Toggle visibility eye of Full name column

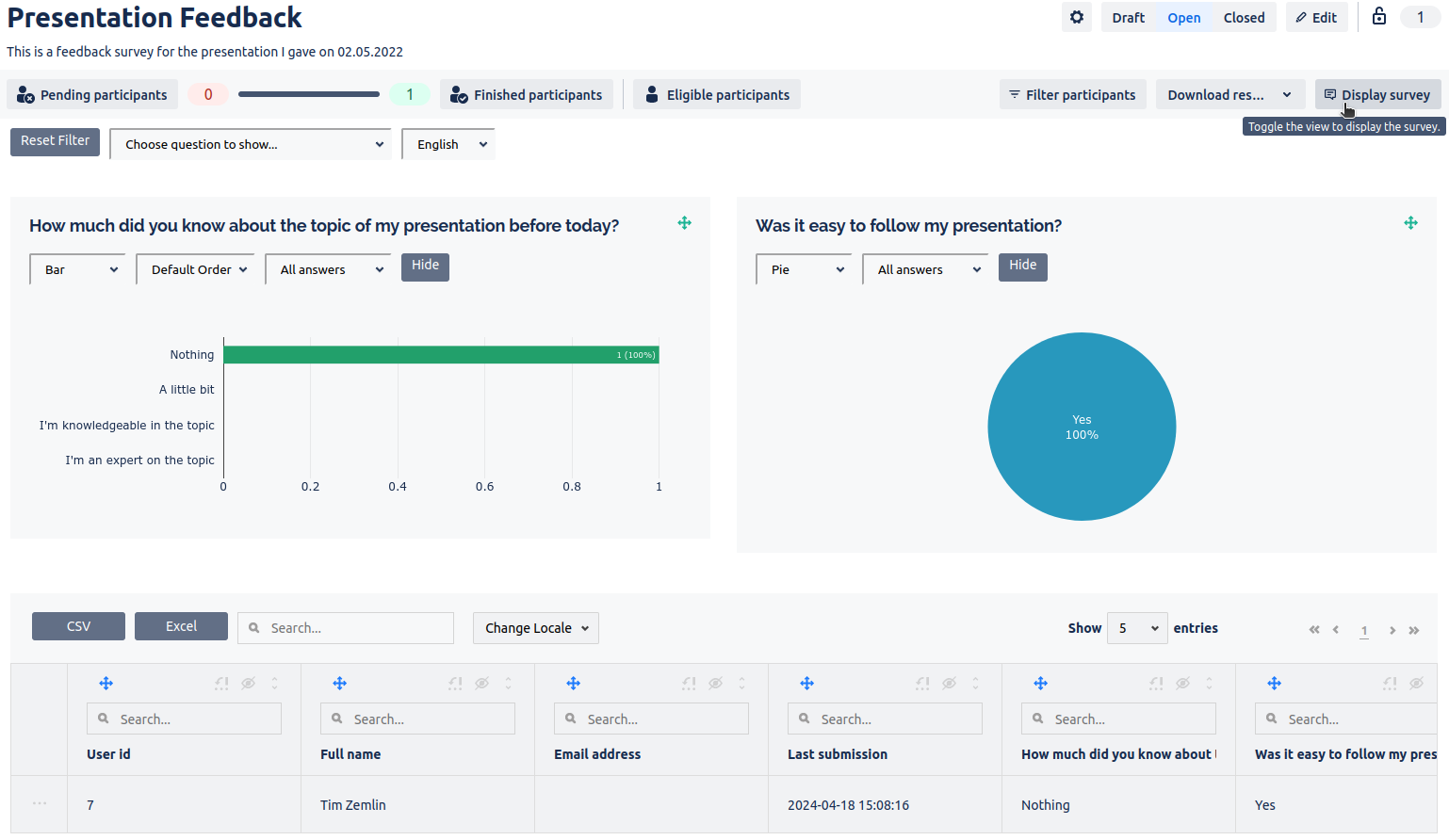coord(481,684)
